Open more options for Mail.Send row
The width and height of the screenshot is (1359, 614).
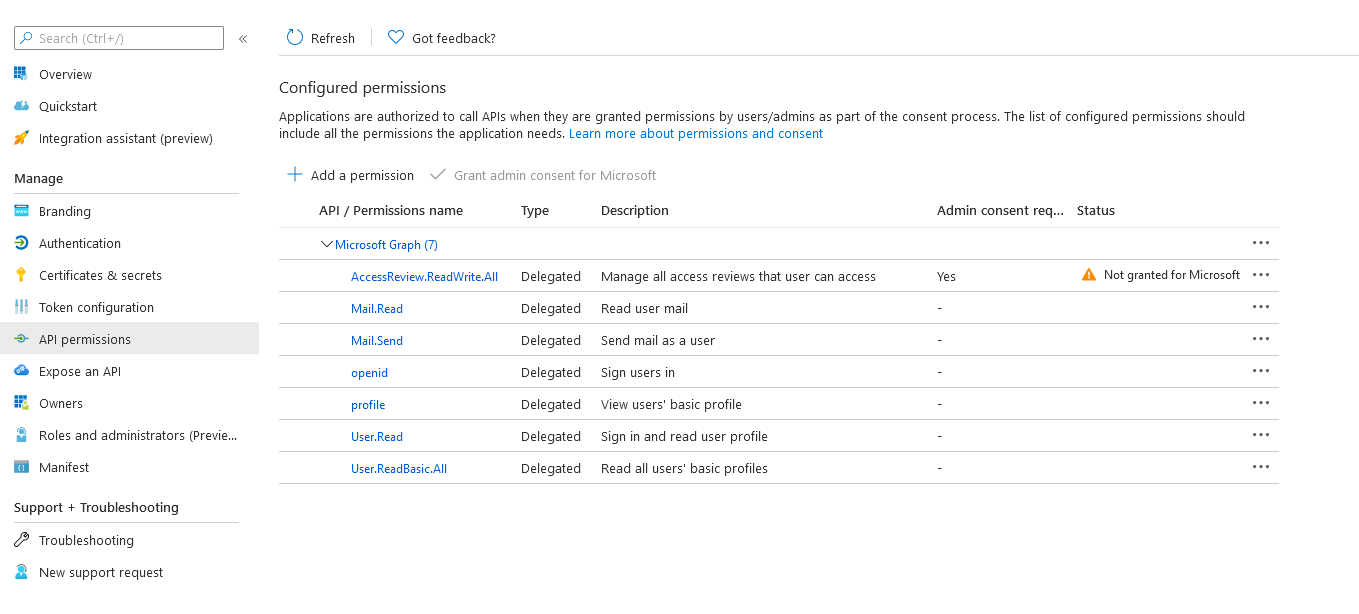1261,339
